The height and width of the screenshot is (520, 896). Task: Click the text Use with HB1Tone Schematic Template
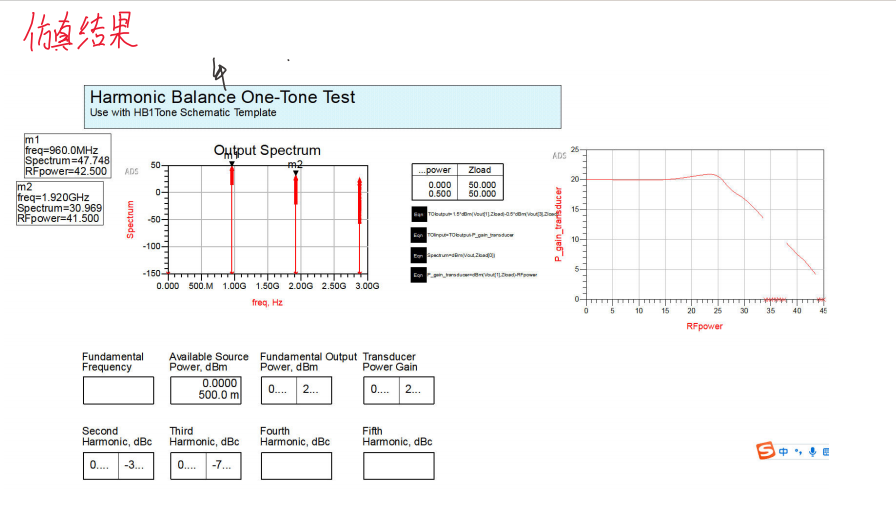pyautogui.click(x=183, y=113)
